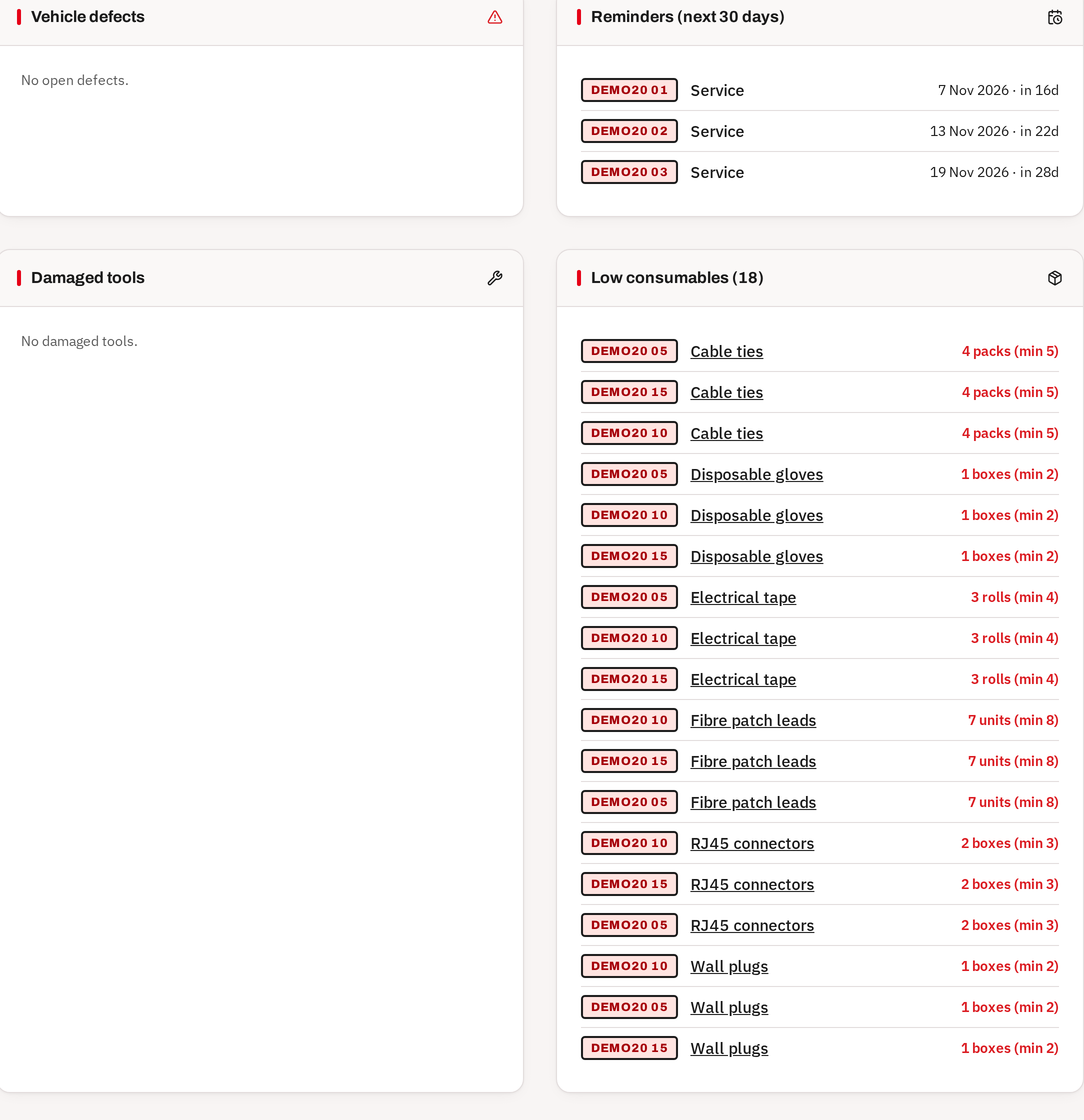Click the '13 Nov 2026 · in 22d' date
This screenshot has width=1084, height=1120.
[x=994, y=131]
